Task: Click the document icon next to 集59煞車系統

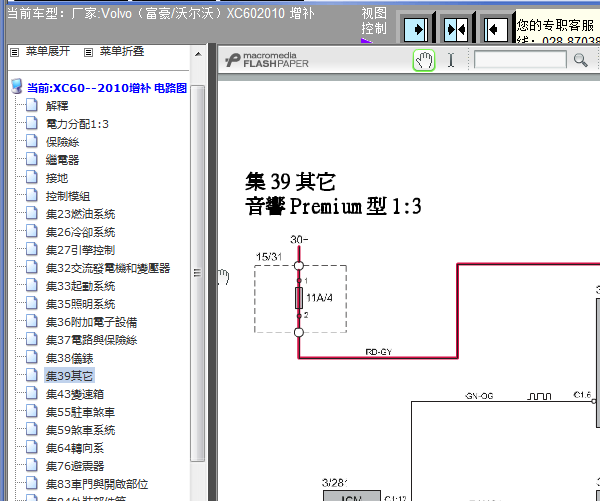Action: (32, 429)
